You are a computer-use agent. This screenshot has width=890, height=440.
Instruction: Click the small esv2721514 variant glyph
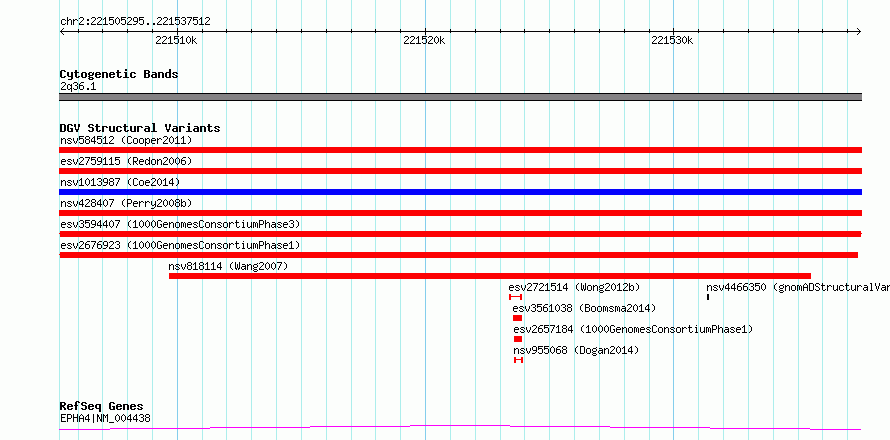tap(515, 297)
